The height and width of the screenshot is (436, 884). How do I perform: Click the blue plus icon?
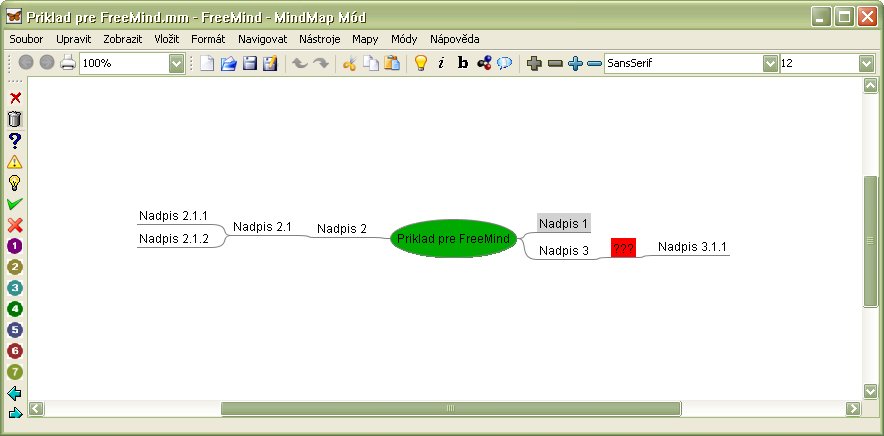pyautogui.click(x=575, y=64)
